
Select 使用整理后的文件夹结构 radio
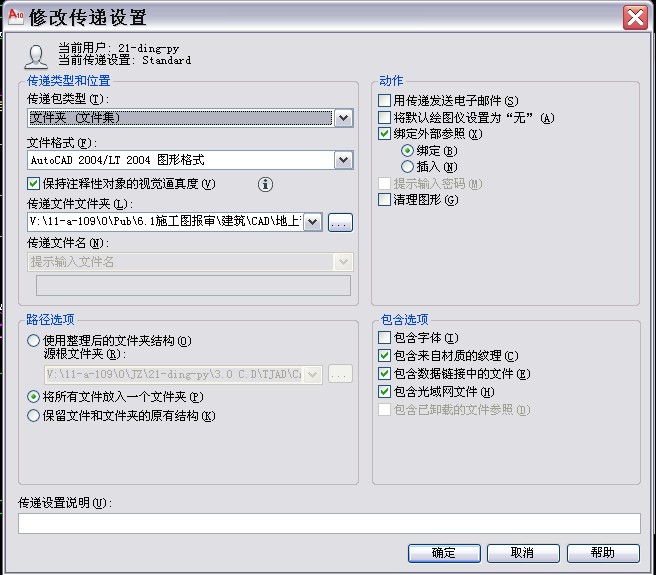click(x=33, y=341)
